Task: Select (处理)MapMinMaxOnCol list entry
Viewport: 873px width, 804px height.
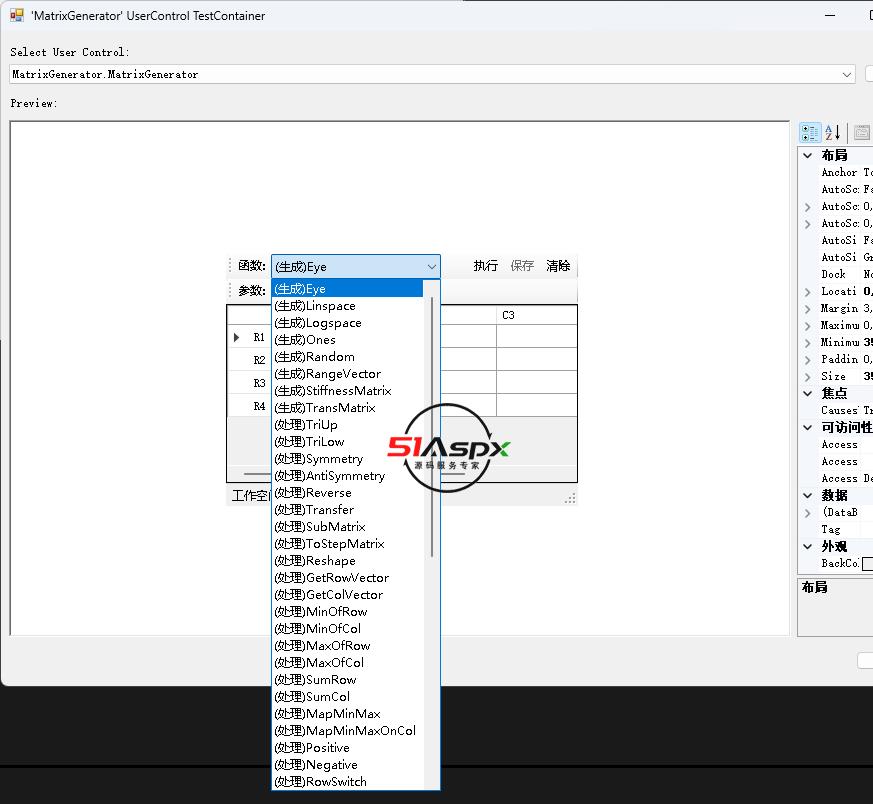Action: pyautogui.click(x=345, y=731)
